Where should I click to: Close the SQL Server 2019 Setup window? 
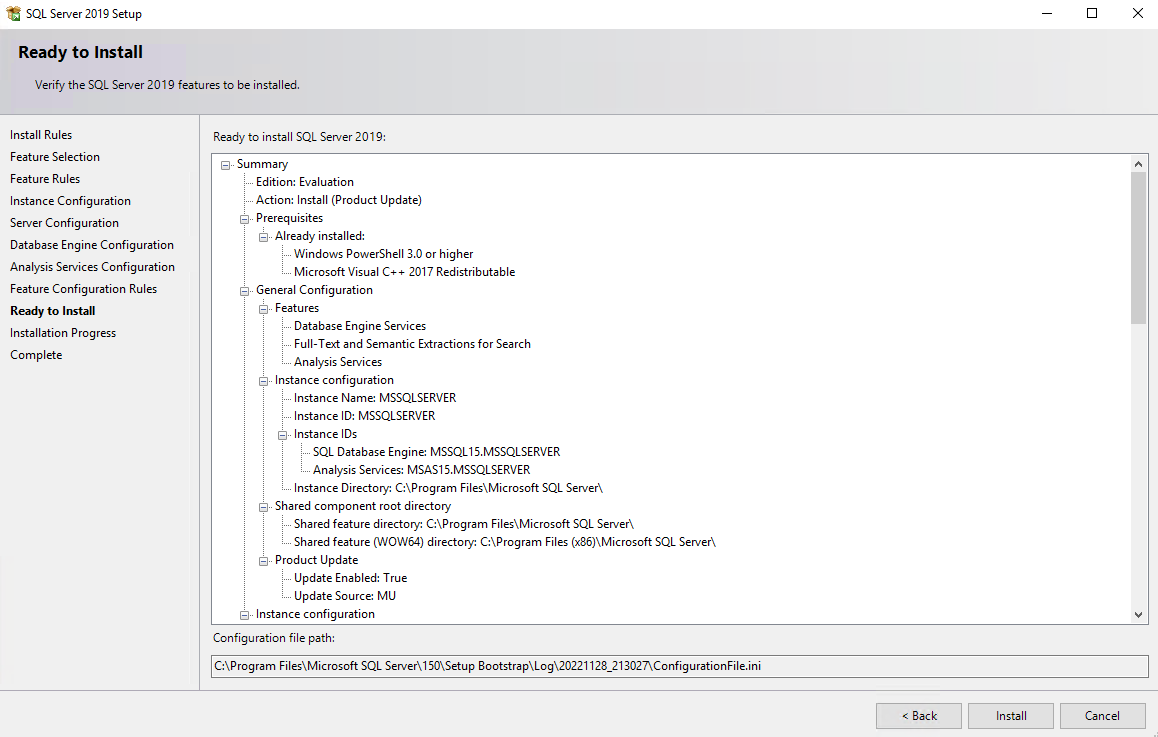[x=1137, y=13]
